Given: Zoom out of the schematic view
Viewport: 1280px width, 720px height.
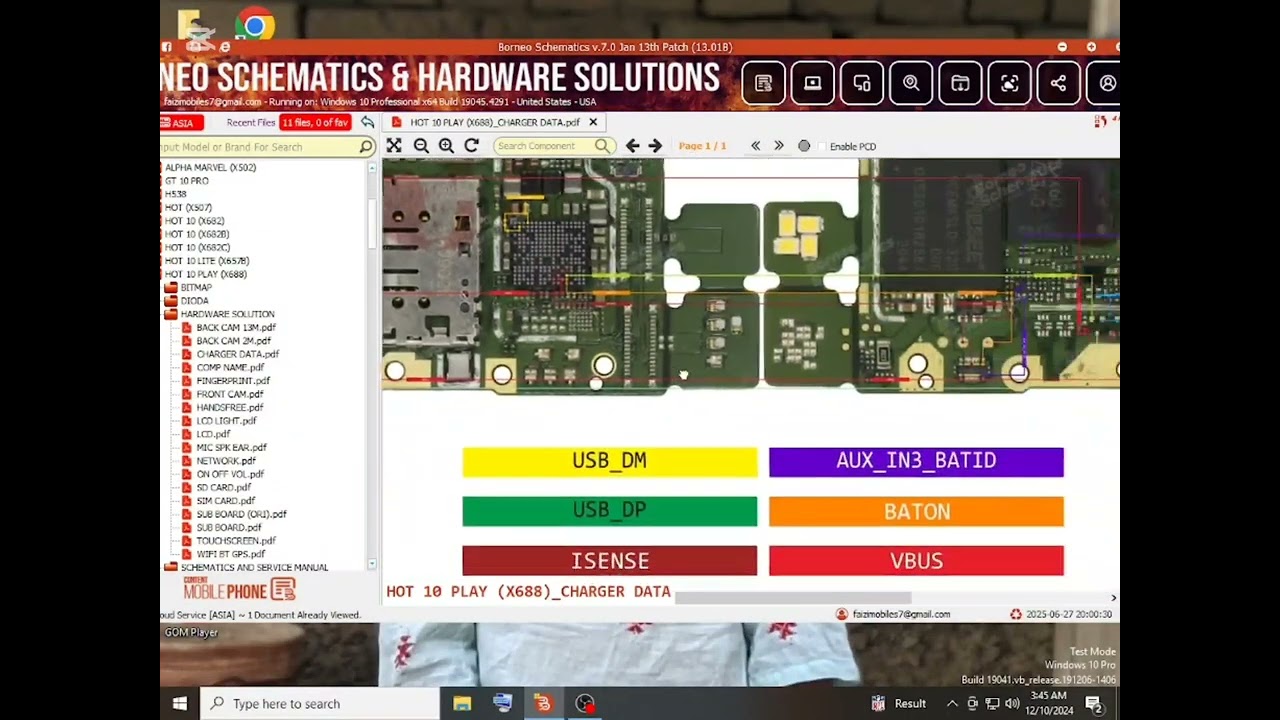Looking at the screenshot, I should point(421,146).
